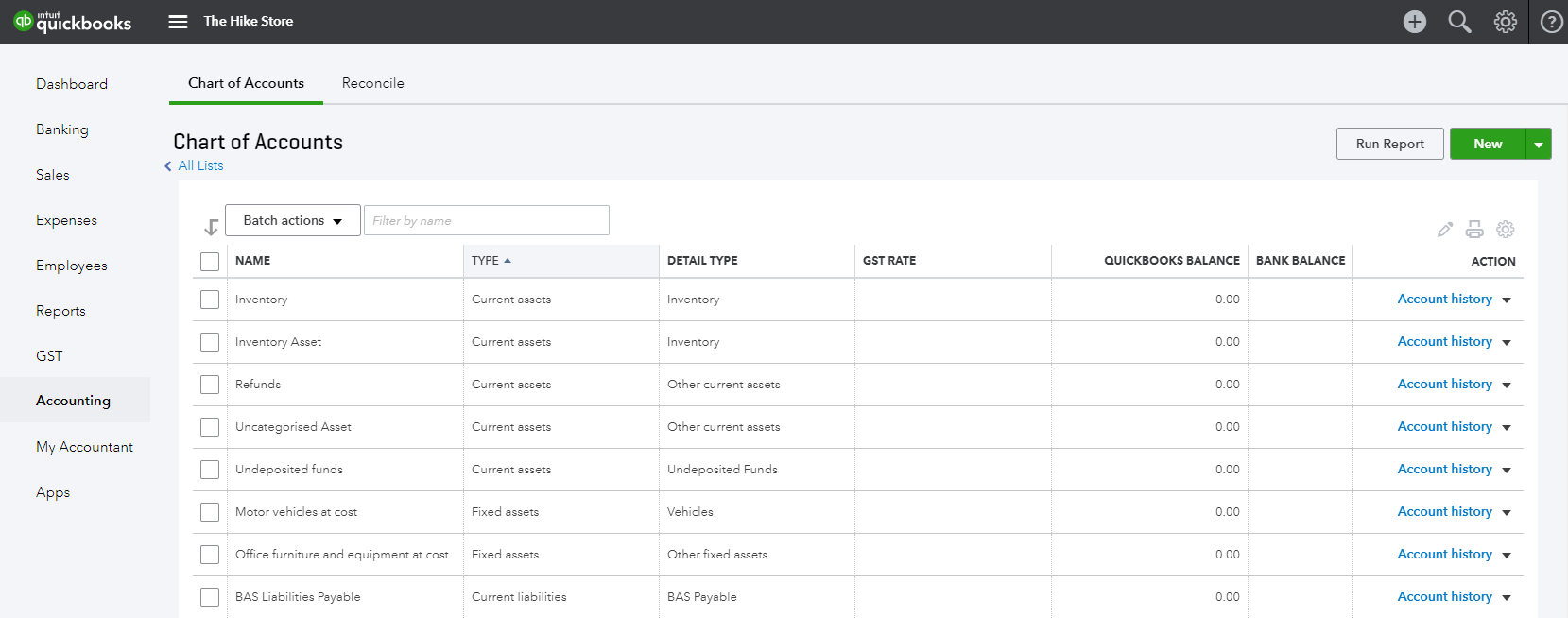Click the QuickBooks logo

(73, 22)
